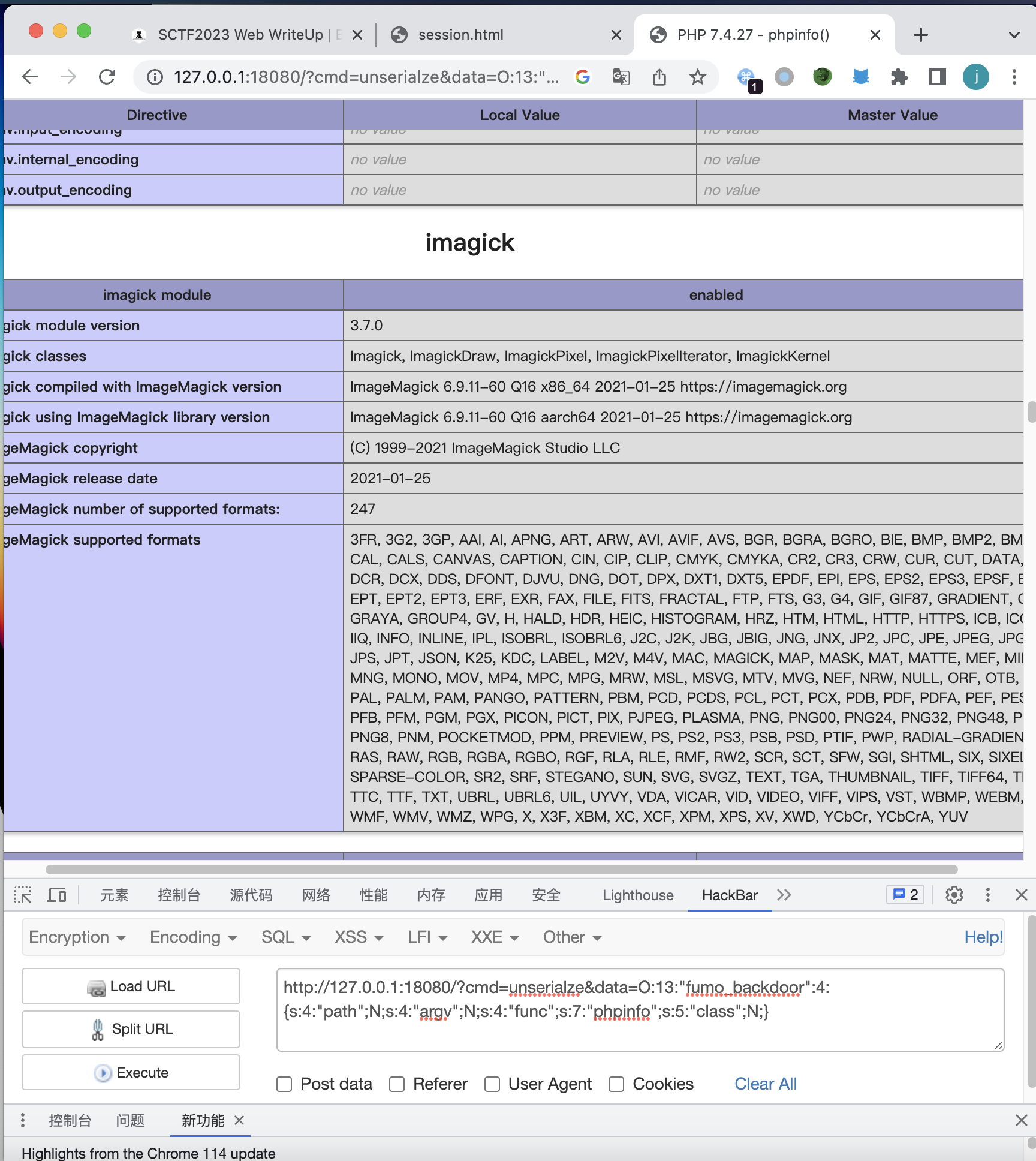1036x1161 pixels.
Task: Open the tab search dropdown arrow
Action: [x=1014, y=35]
